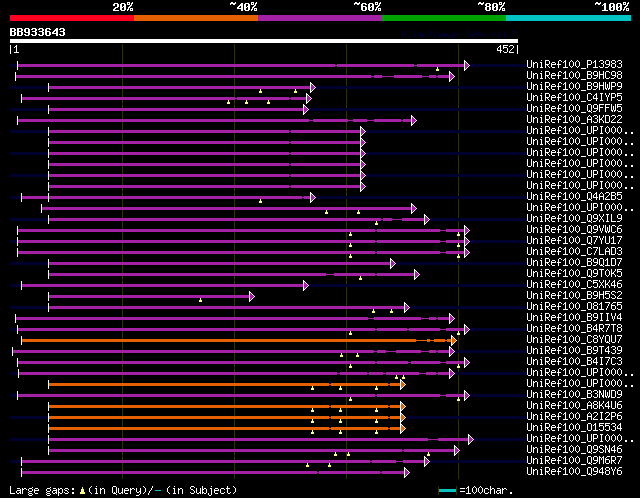
Task: Select the UniRef100_Q9XIL9 label
Action: click(x=574, y=218)
